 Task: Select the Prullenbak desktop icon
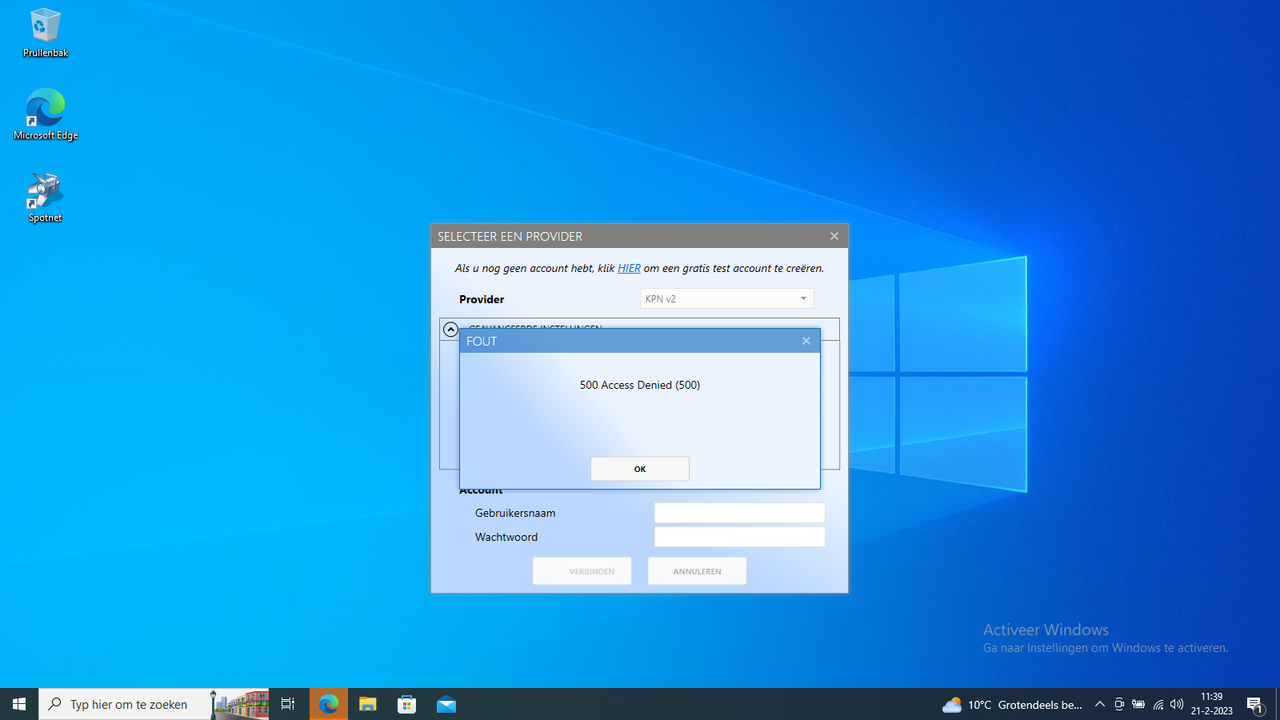click(45, 33)
